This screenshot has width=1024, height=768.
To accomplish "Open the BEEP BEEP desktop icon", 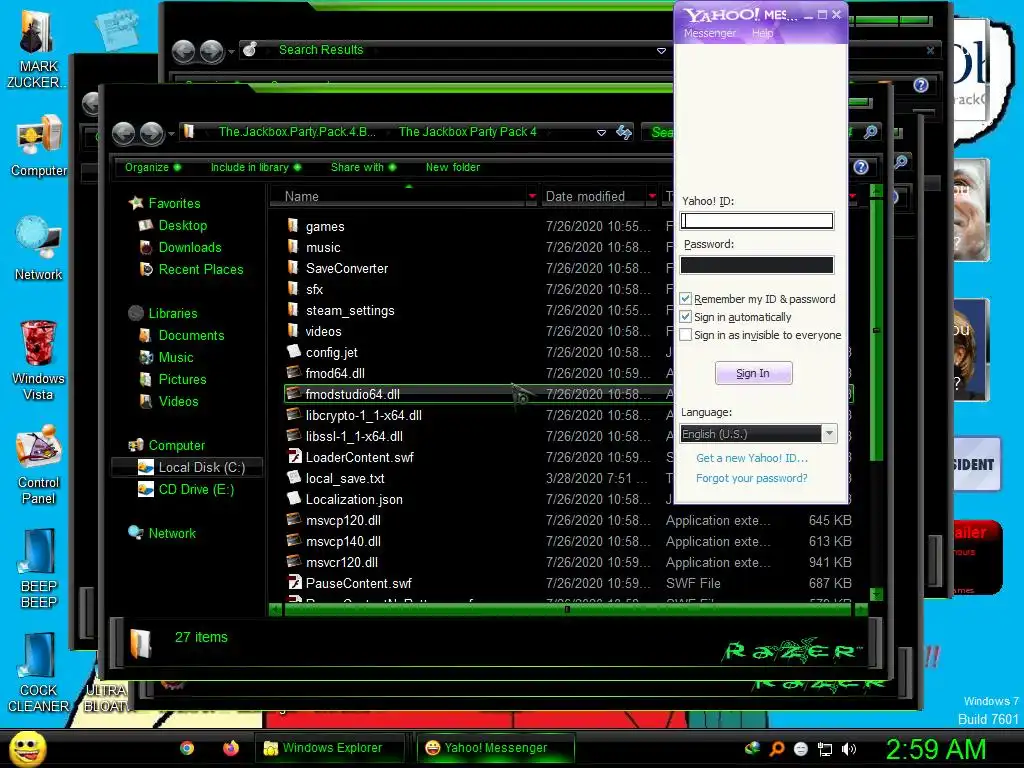I will (39, 569).
